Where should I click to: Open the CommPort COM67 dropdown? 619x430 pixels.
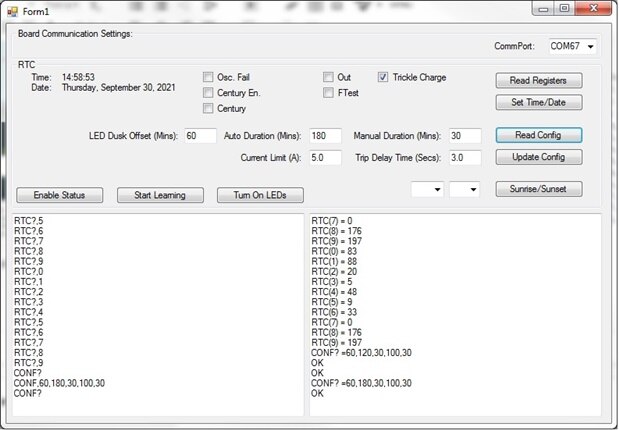click(572, 46)
